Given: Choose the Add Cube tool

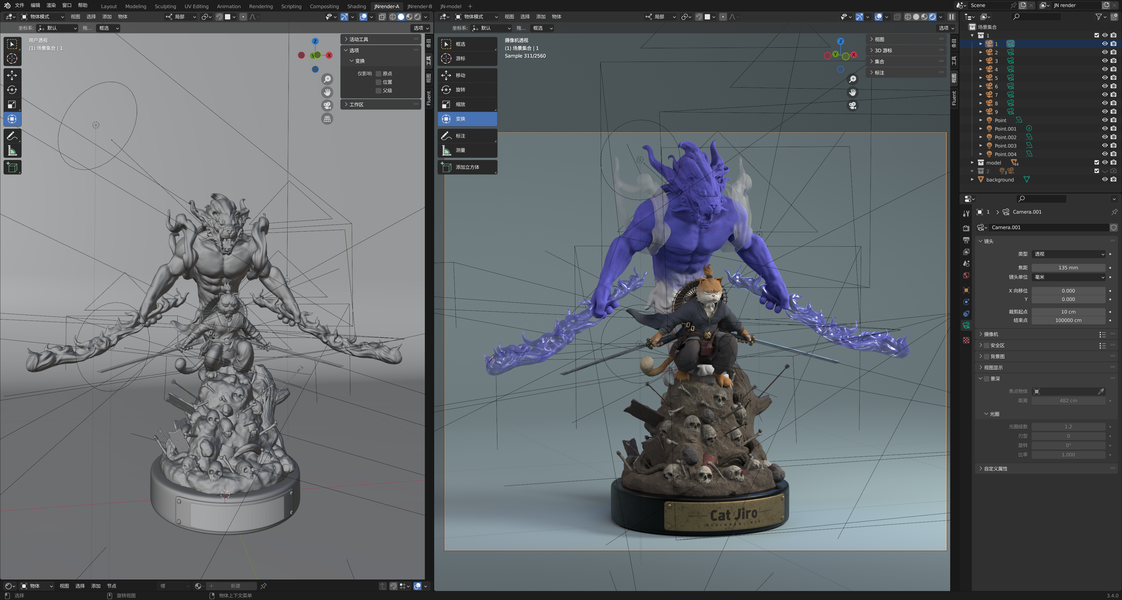Looking at the screenshot, I should coord(467,167).
